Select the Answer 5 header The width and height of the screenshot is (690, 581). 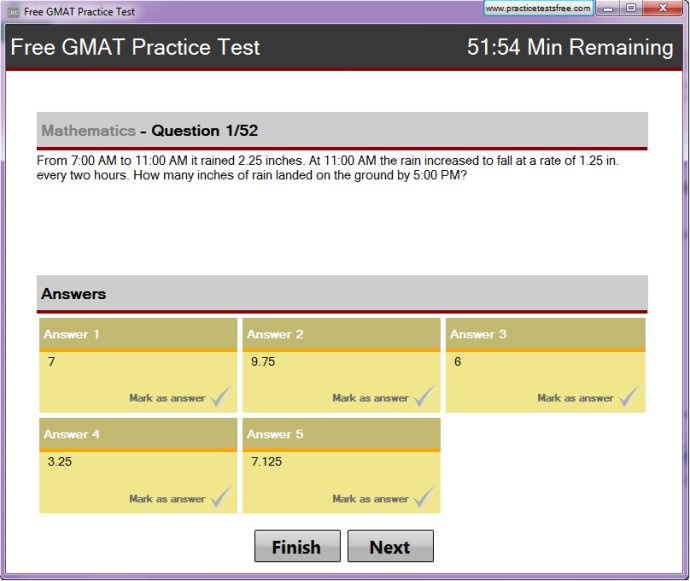(x=341, y=434)
